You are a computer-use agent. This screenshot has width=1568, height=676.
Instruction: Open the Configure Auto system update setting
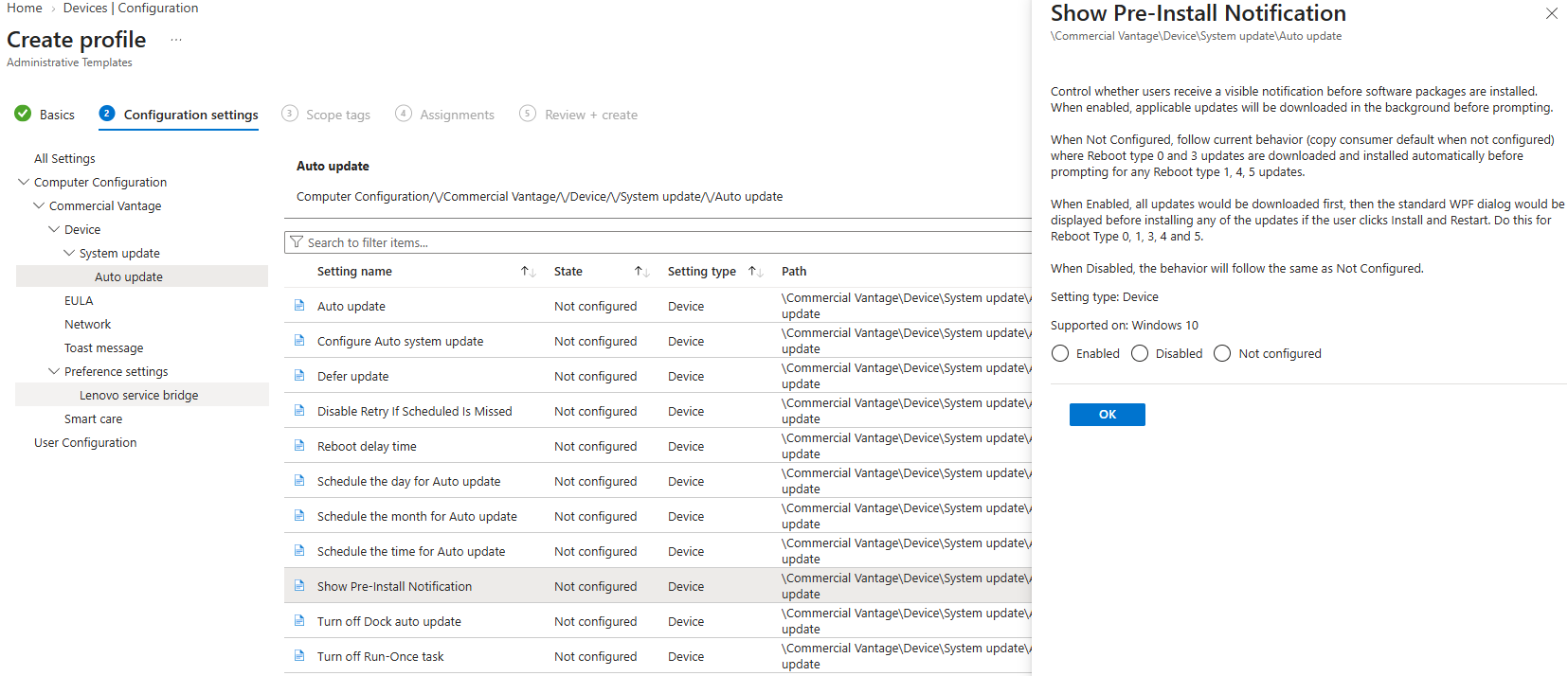pos(400,341)
